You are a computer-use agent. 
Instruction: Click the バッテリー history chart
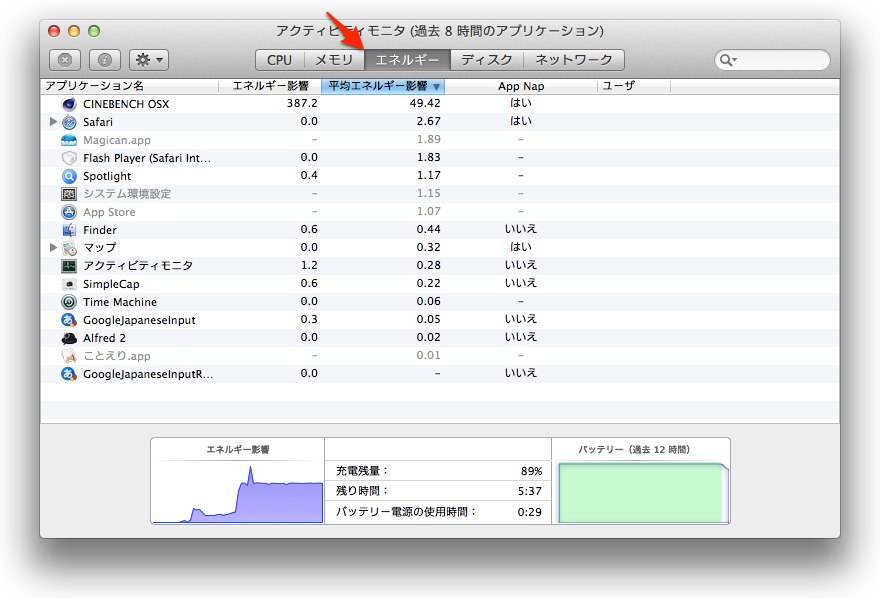pos(643,493)
